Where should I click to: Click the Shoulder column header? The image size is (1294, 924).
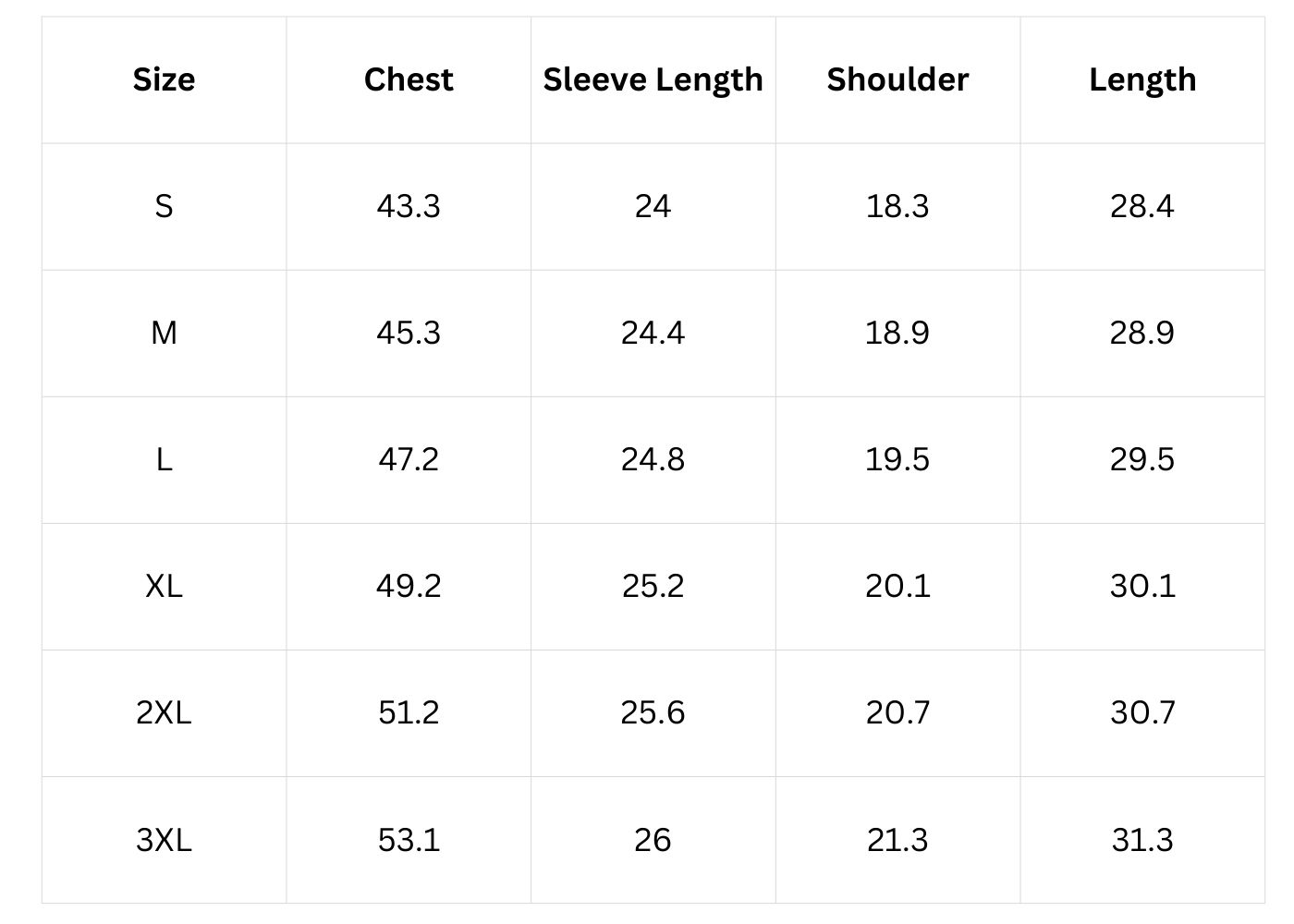click(897, 79)
